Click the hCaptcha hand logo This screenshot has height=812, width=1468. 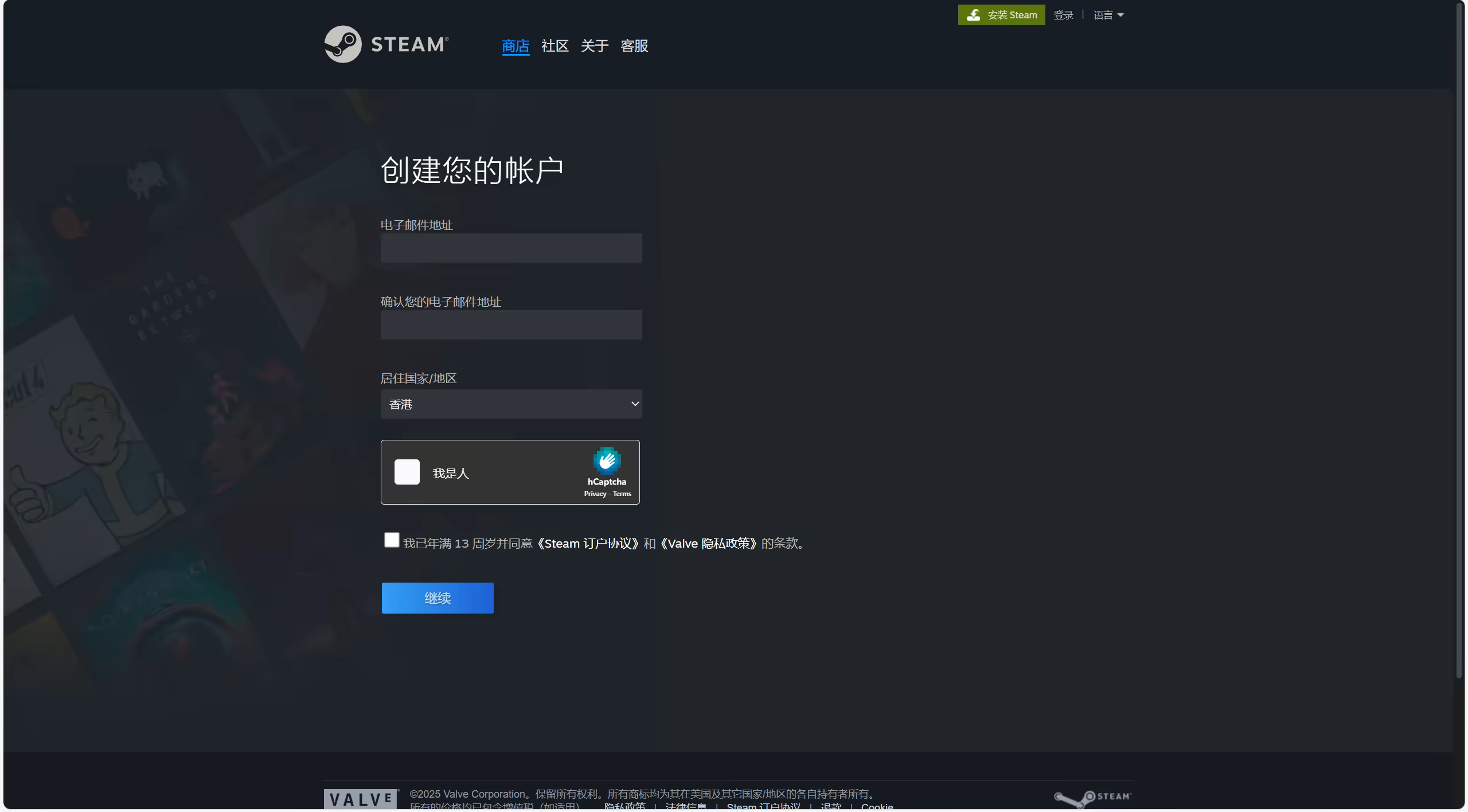coord(607,460)
